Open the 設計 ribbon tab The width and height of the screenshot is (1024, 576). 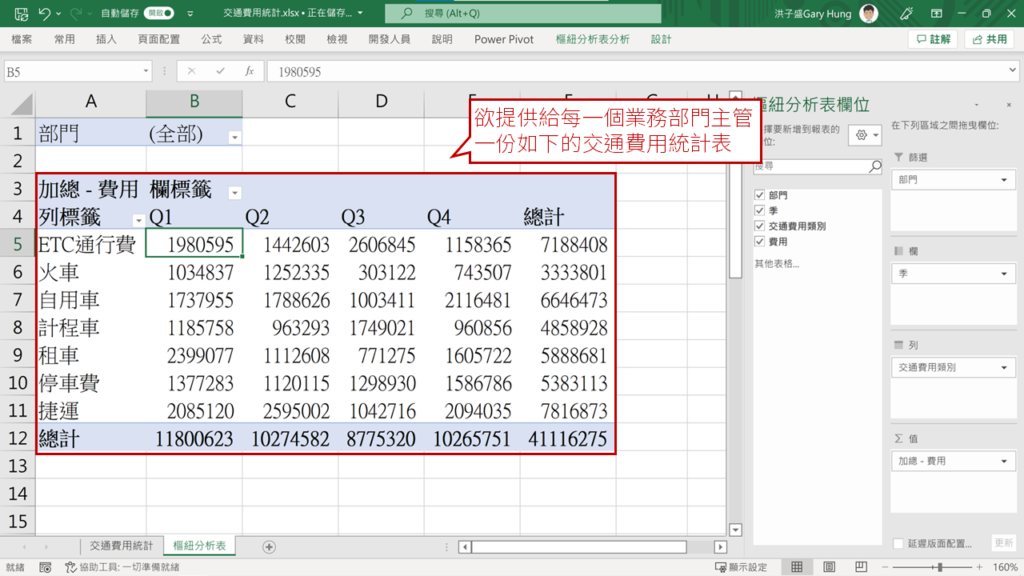coord(661,39)
